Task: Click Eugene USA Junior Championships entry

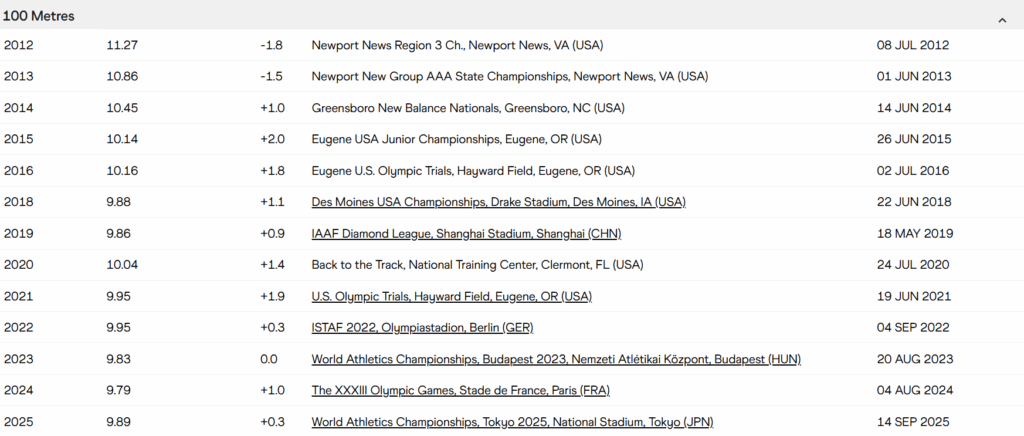Action: pos(456,139)
